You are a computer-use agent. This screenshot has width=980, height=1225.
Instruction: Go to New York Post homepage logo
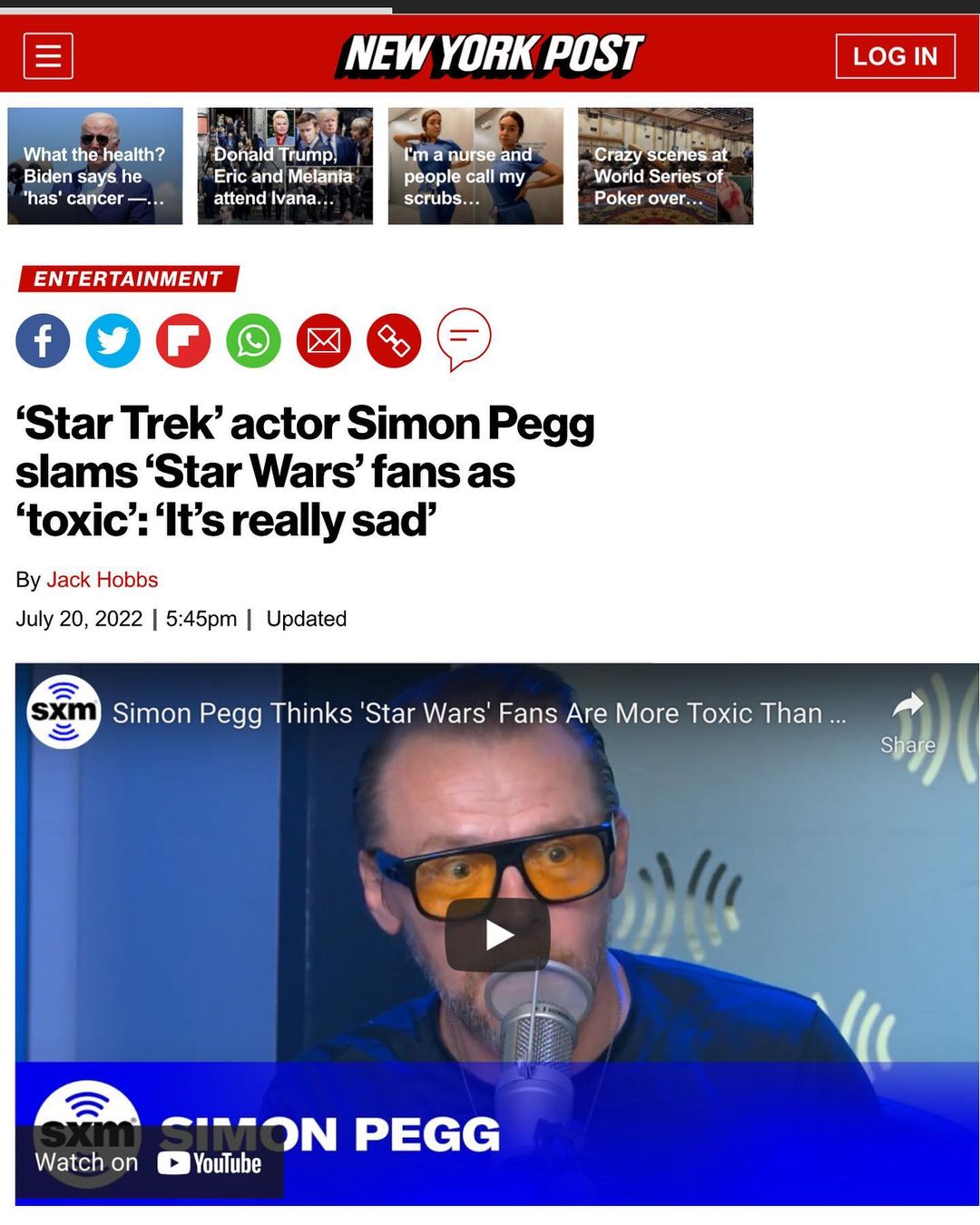[491, 54]
